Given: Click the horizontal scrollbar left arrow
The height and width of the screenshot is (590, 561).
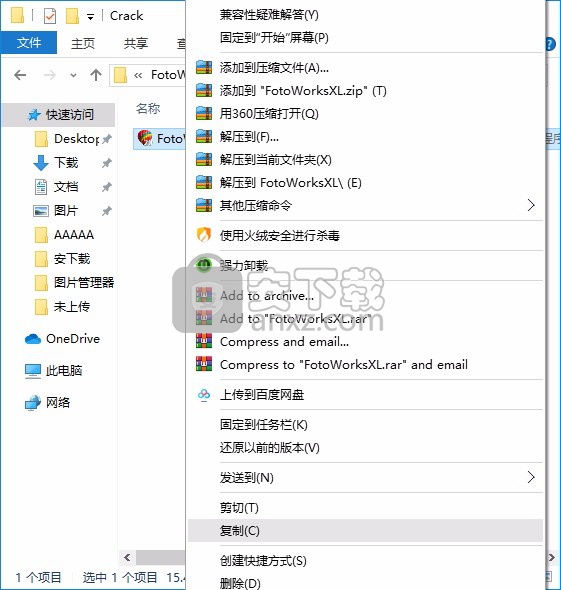Looking at the screenshot, I should tap(127, 557).
